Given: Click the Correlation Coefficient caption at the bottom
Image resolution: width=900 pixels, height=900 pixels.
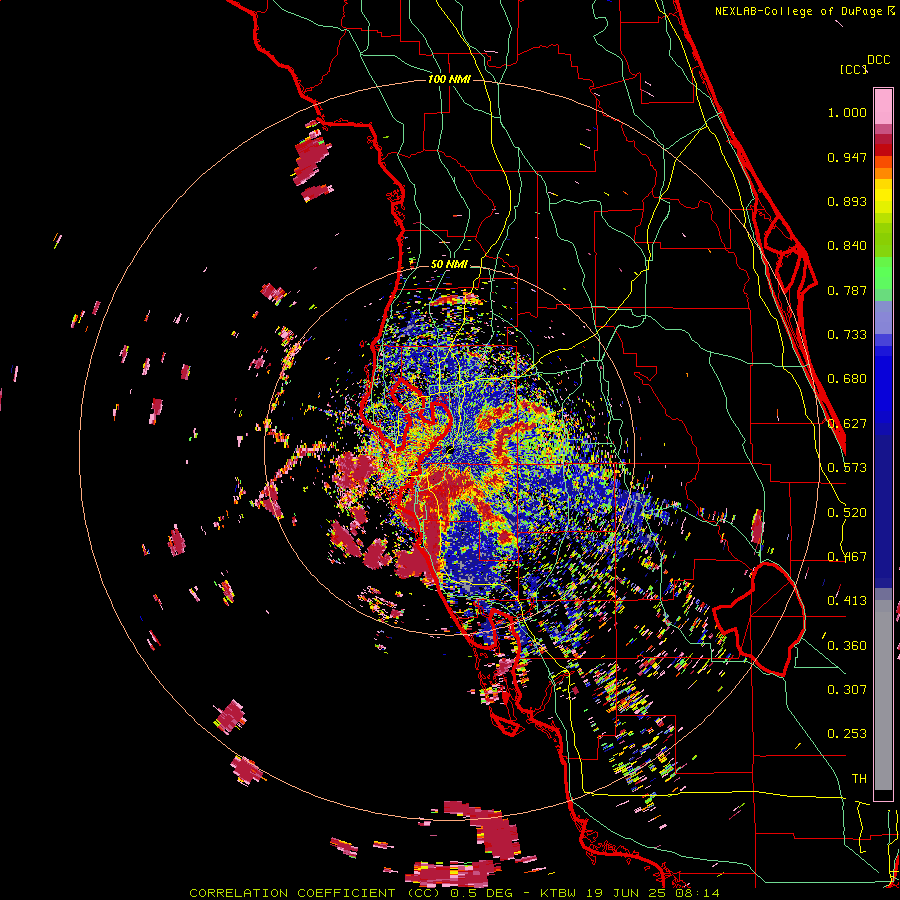Looking at the screenshot, I should [x=454, y=893].
